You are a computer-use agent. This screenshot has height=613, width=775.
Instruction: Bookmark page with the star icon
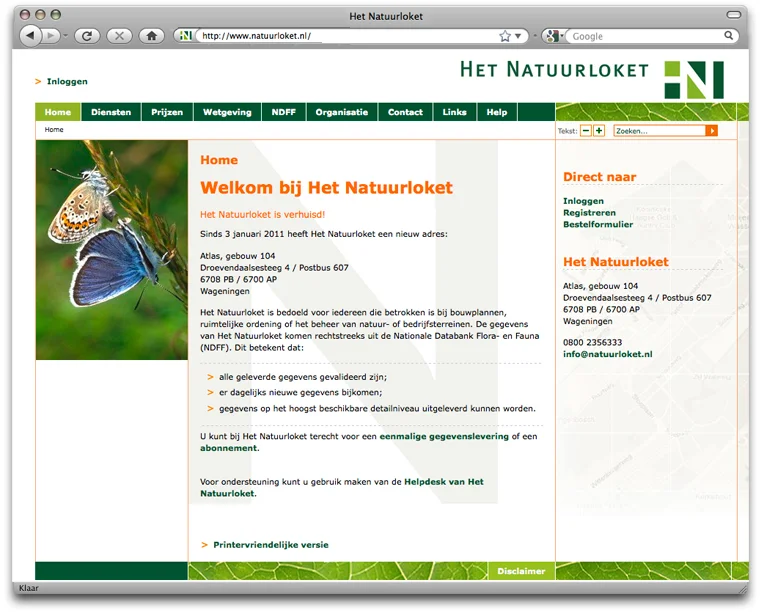[x=505, y=36]
